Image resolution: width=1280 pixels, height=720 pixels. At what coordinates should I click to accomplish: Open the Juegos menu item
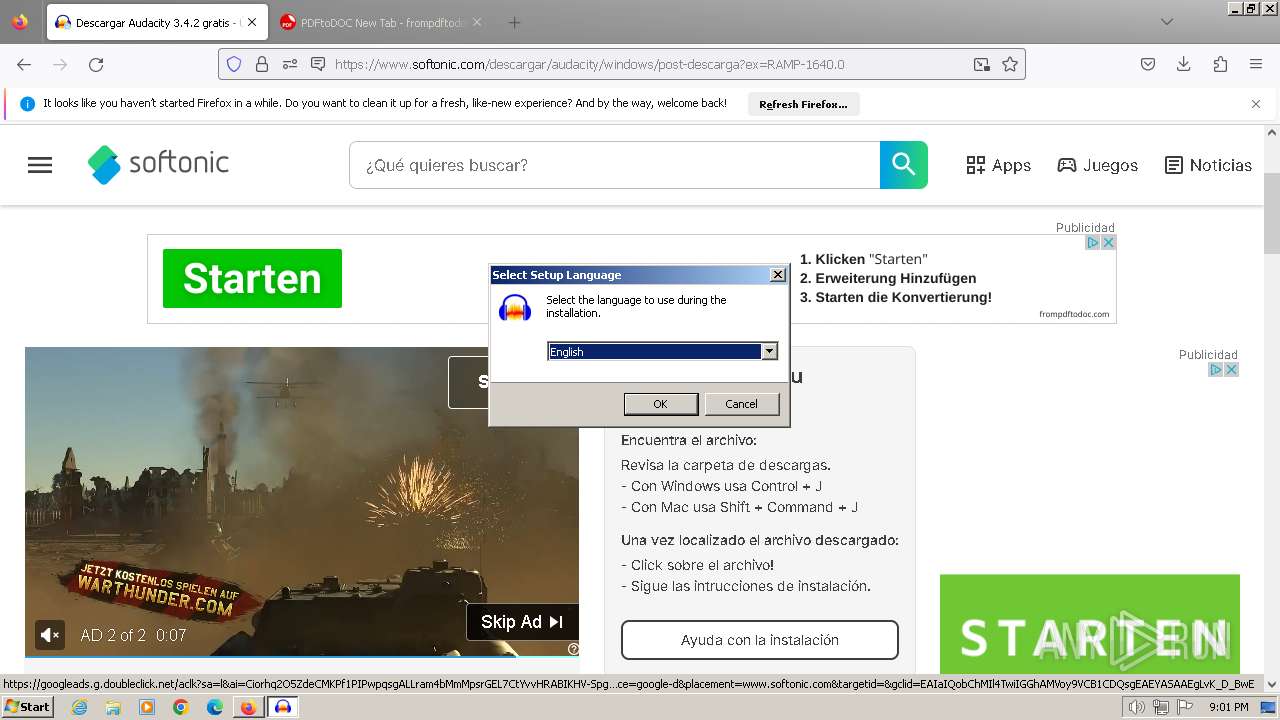(x=1097, y=165)
